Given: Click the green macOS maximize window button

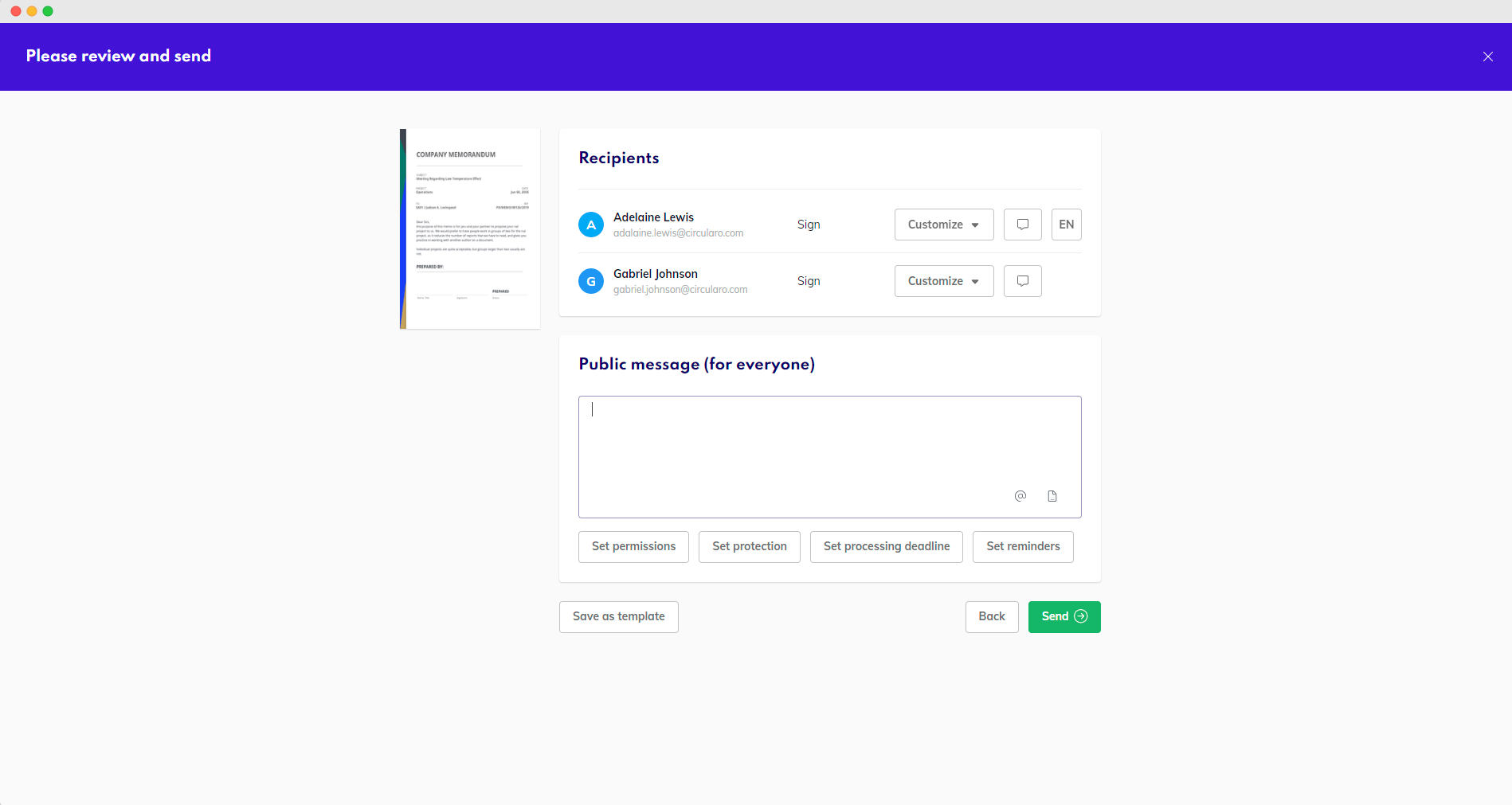Looking at the screenshot, I should [48, 11].
